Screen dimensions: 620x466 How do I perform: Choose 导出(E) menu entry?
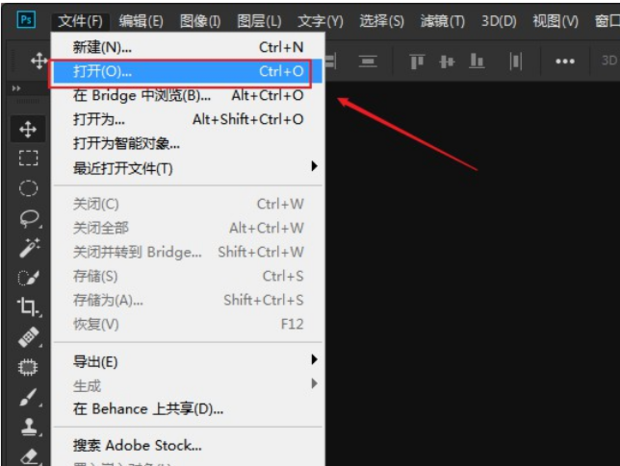pos(188,361)
